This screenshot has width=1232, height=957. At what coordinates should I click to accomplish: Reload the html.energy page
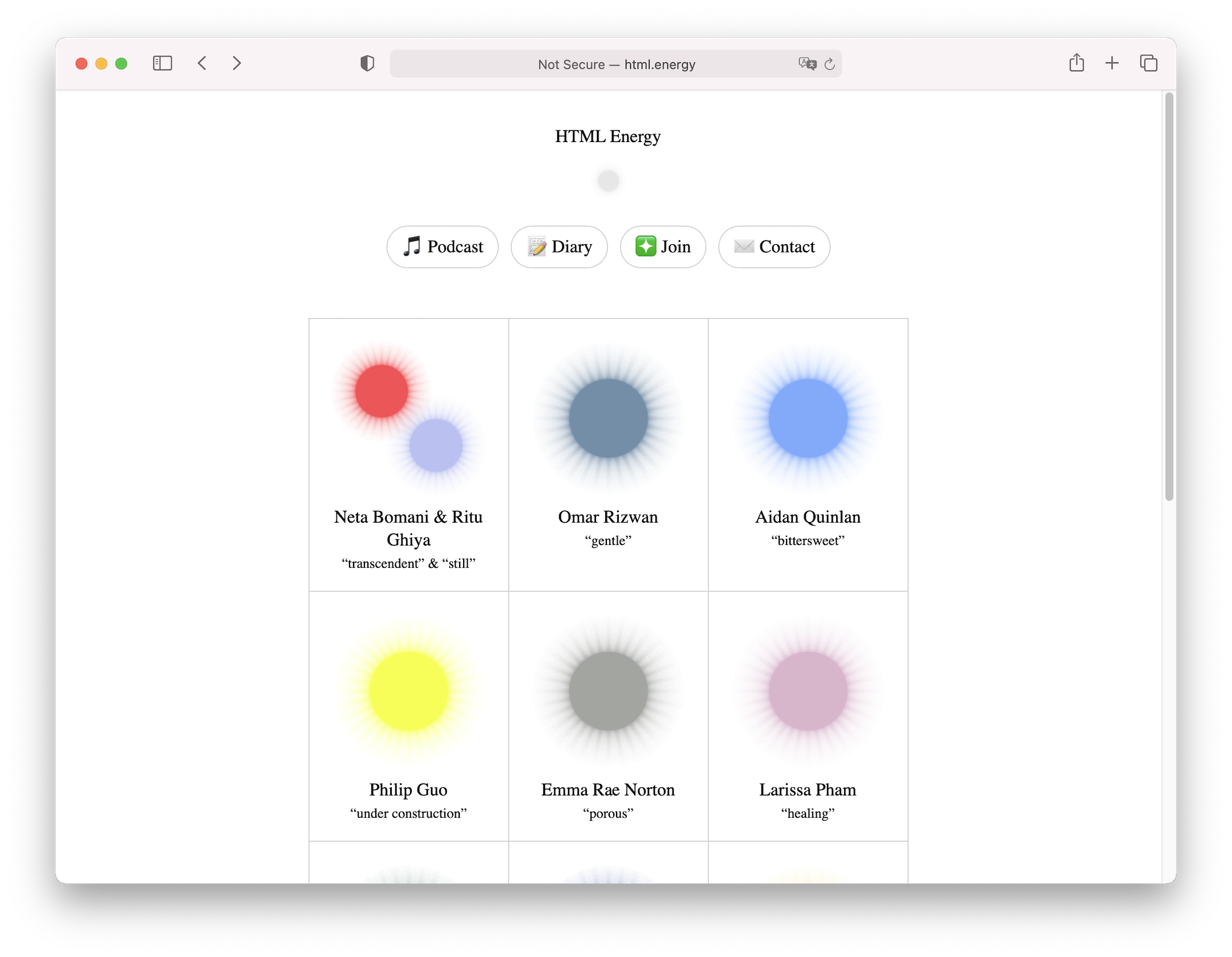click(x=830, y=64)
